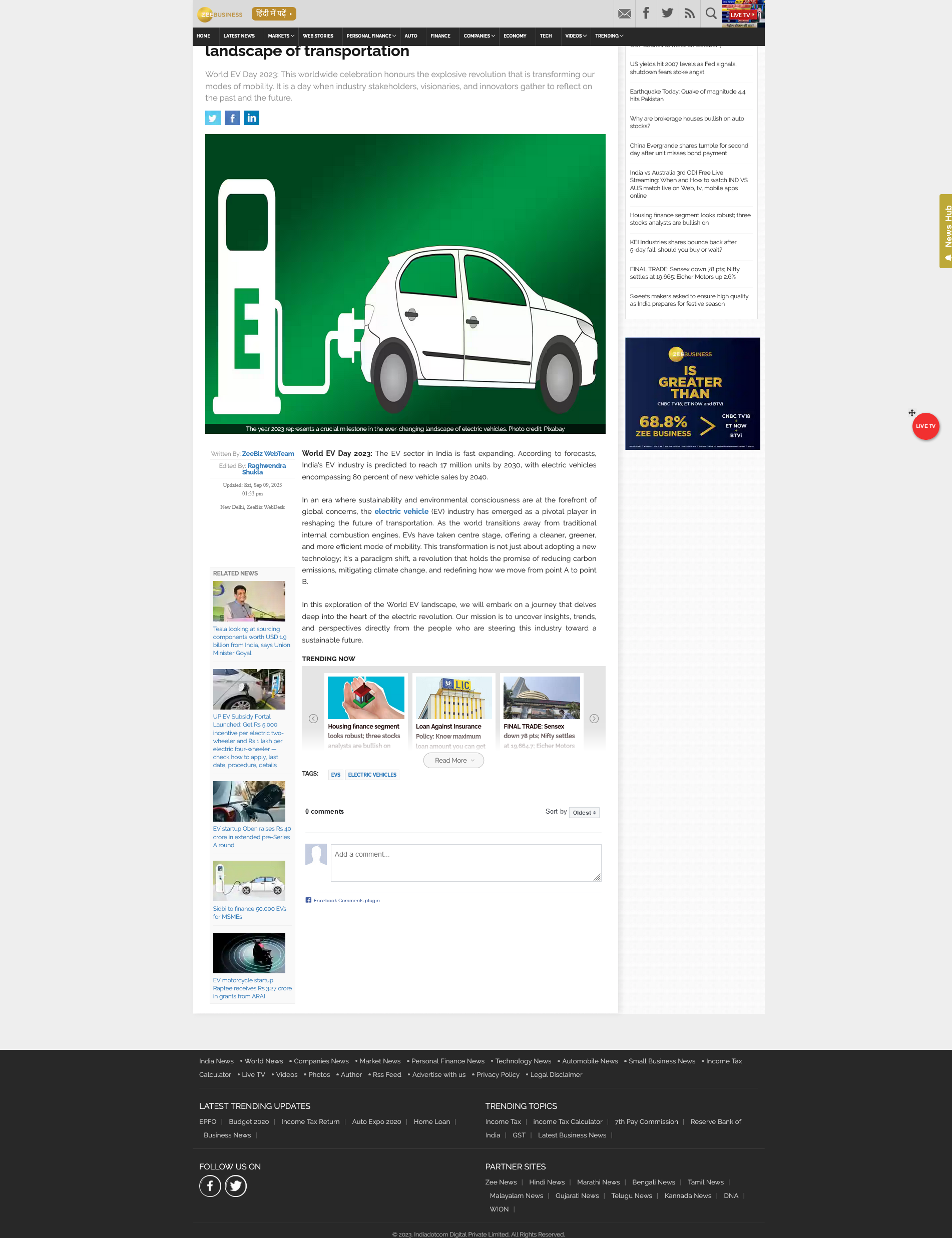Open Sort by Oldest dropdown
952x1238 pixels.
[584, 813]
